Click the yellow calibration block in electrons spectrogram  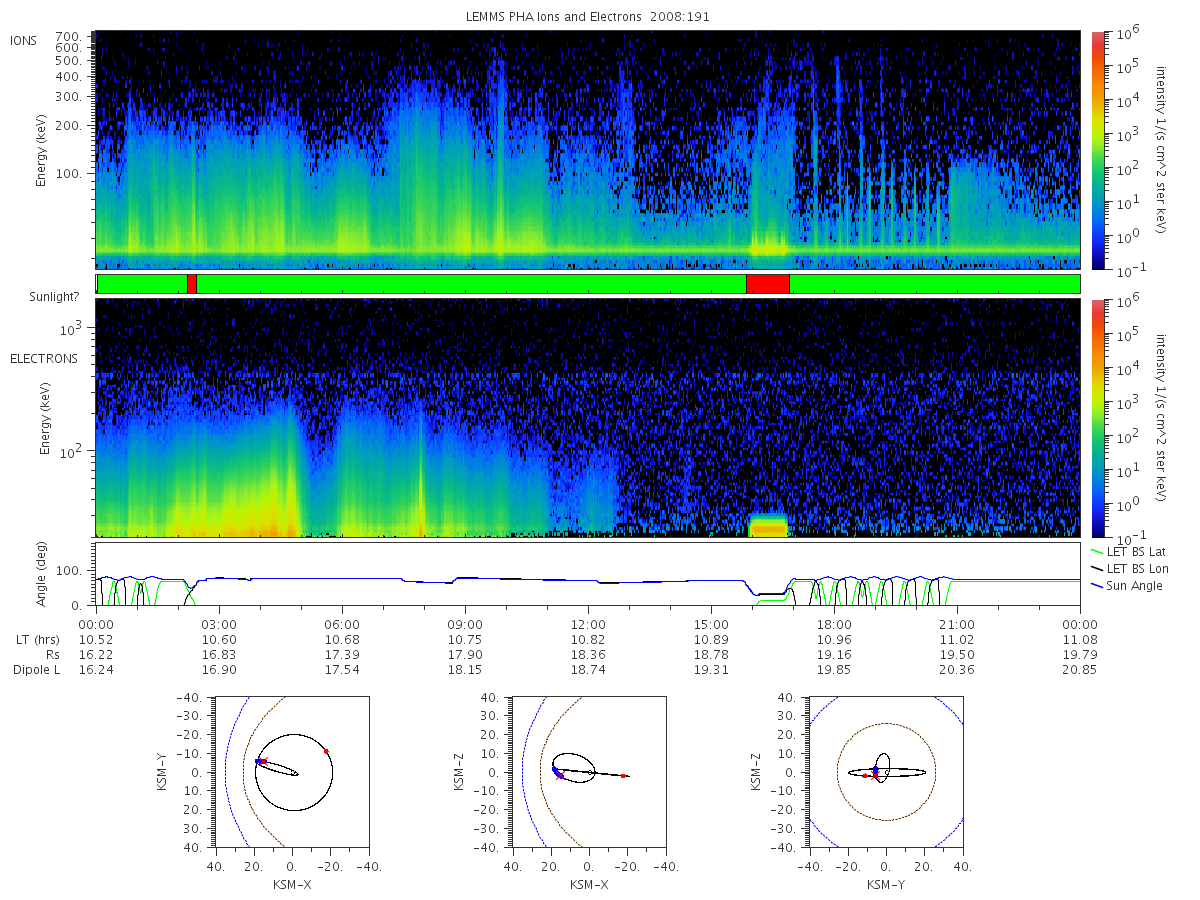pyautogui.click(x=768, y=526)
